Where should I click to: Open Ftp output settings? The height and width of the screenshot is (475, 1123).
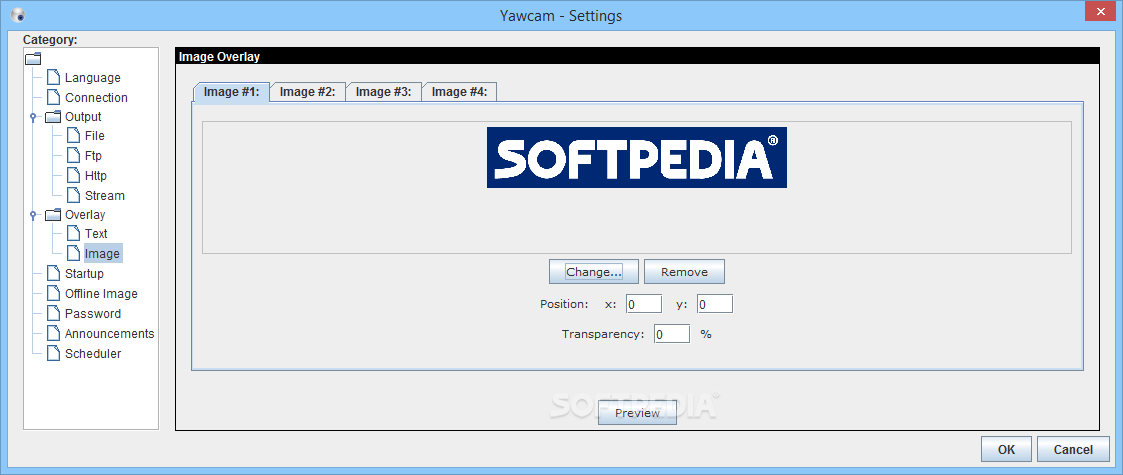[93, 156]
